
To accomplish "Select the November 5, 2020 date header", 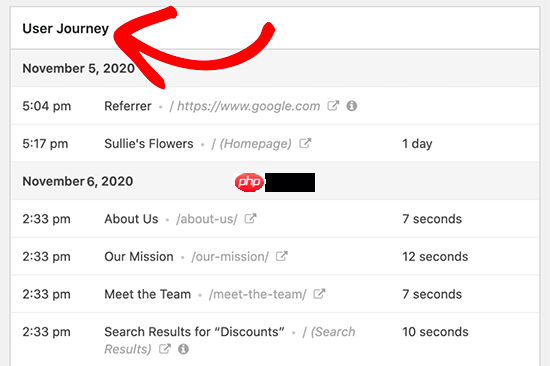I will coord(79,68).
